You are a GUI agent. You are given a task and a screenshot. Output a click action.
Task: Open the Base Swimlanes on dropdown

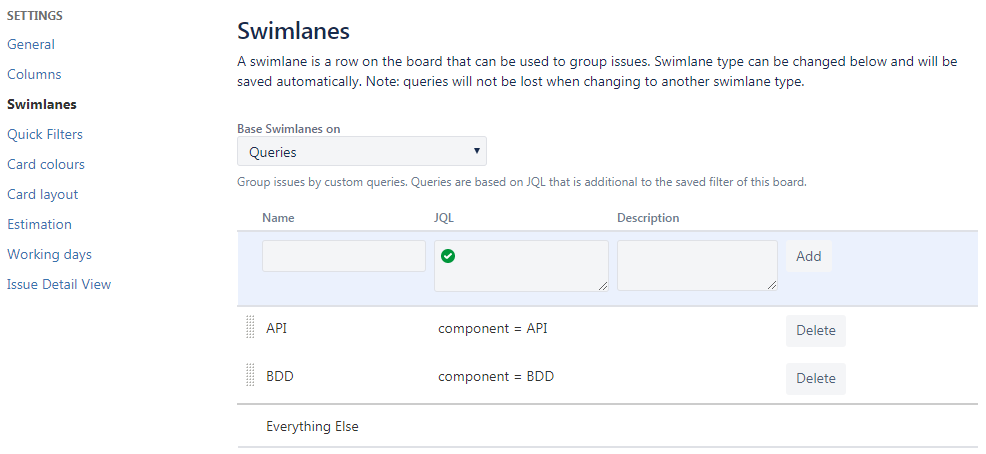pyautogui.click(x=362, y=152)
